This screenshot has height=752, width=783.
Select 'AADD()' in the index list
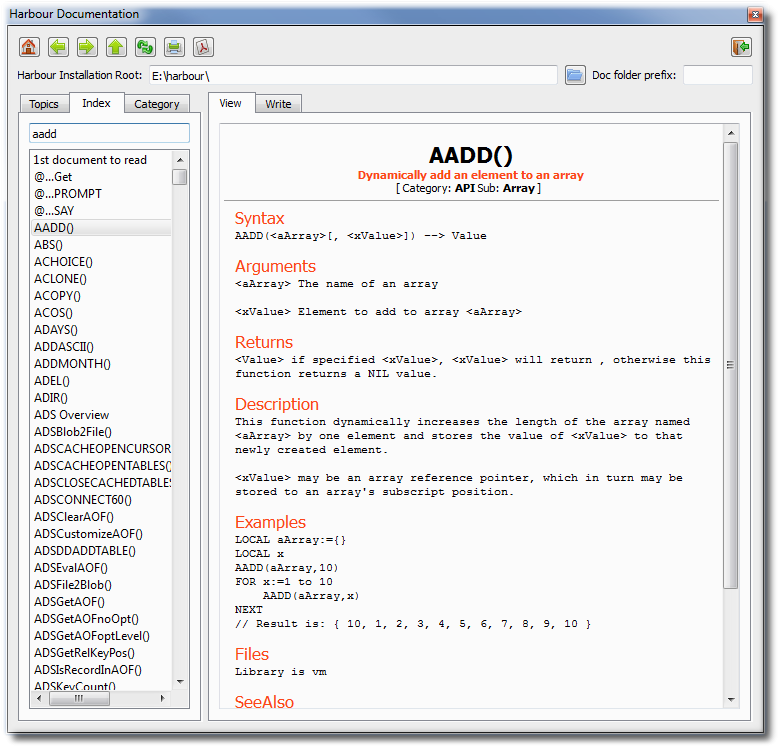click(101, 228)
